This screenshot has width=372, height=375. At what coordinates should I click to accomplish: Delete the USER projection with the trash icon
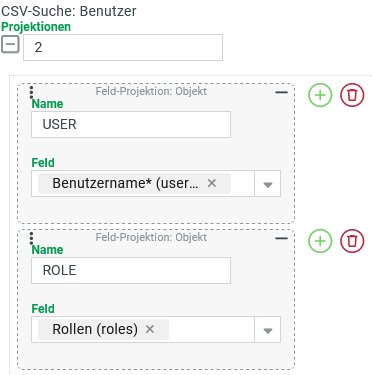click(352, 95)
